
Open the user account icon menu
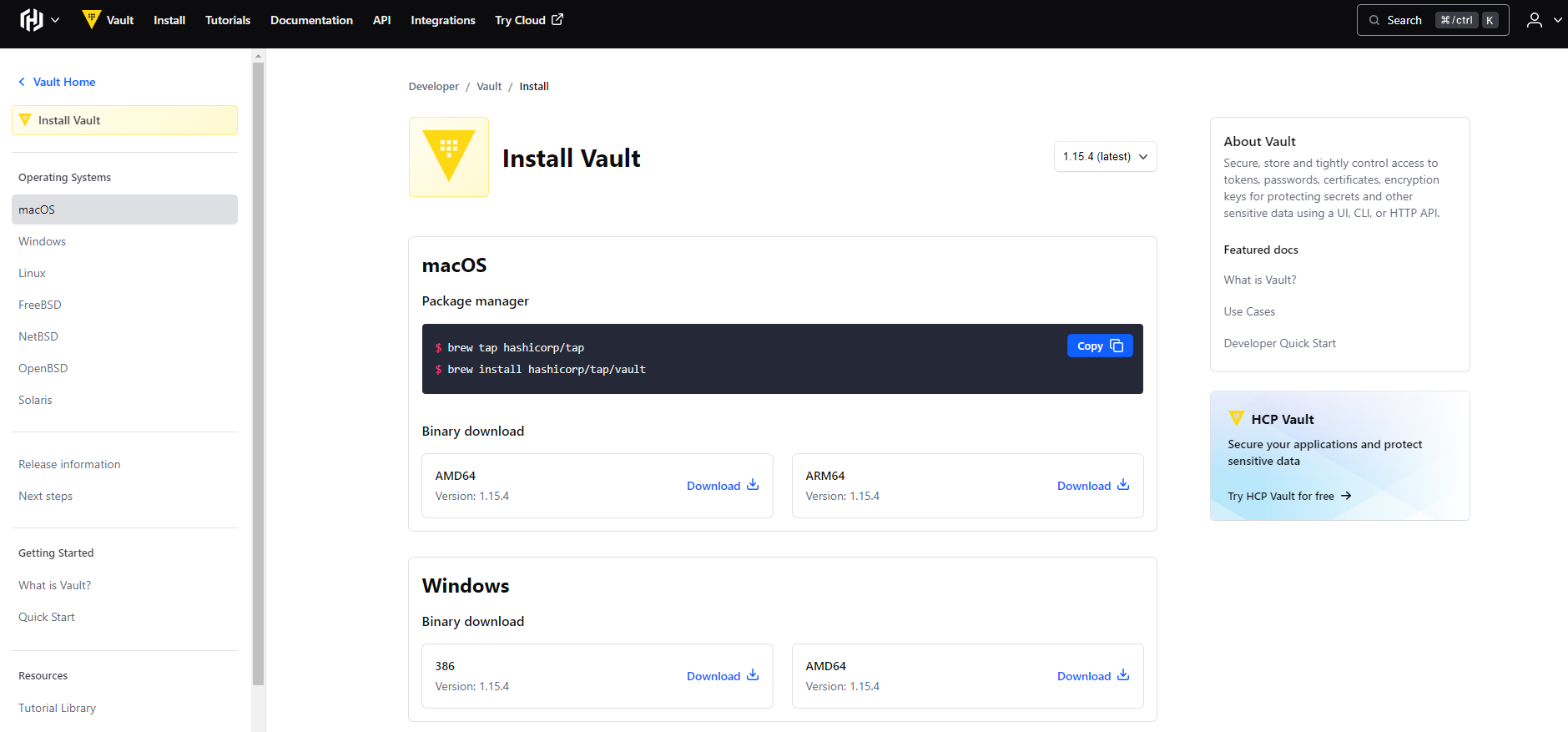1534,20
